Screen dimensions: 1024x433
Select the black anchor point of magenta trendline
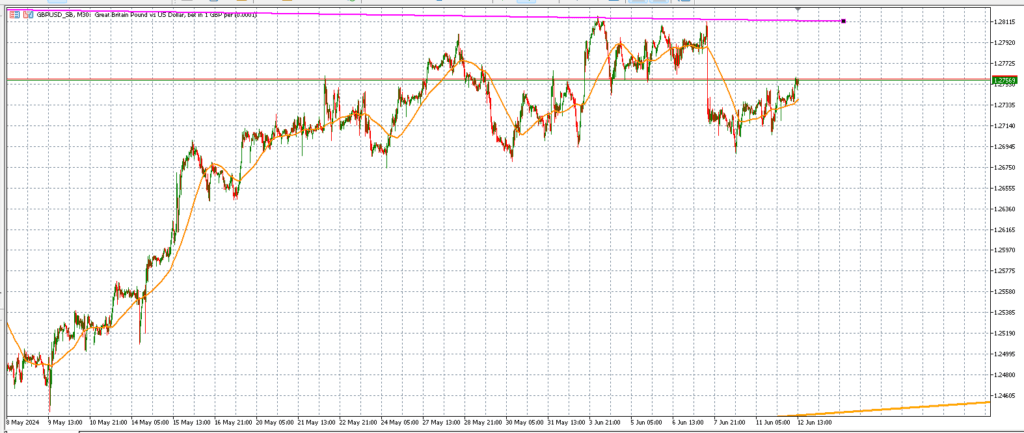[844, 22]
